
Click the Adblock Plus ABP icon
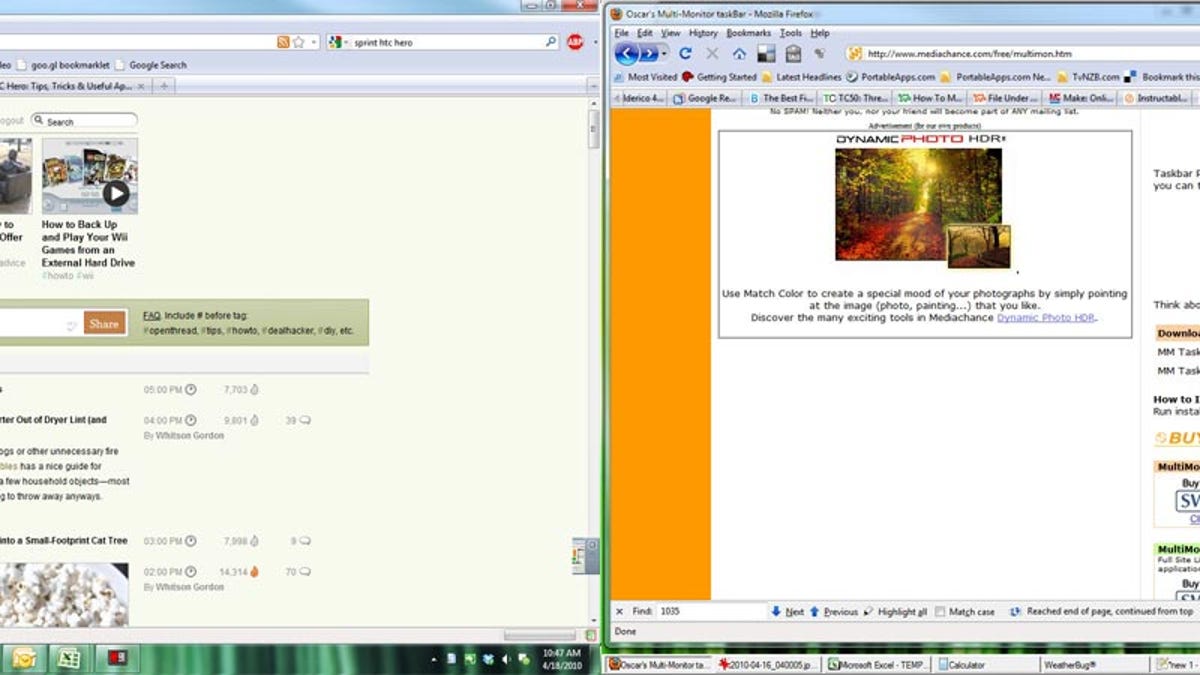[575, 42]
